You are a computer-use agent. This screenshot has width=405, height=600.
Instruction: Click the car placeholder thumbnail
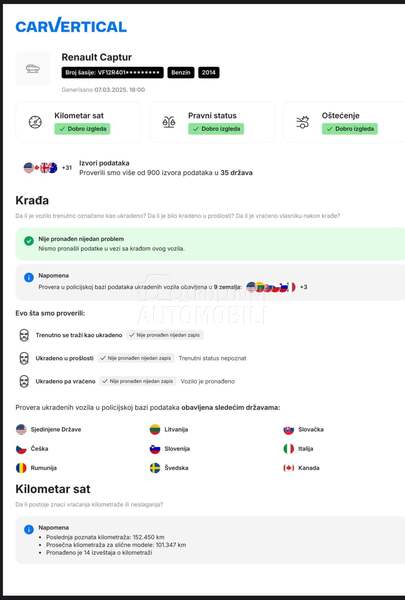point(33,68)
